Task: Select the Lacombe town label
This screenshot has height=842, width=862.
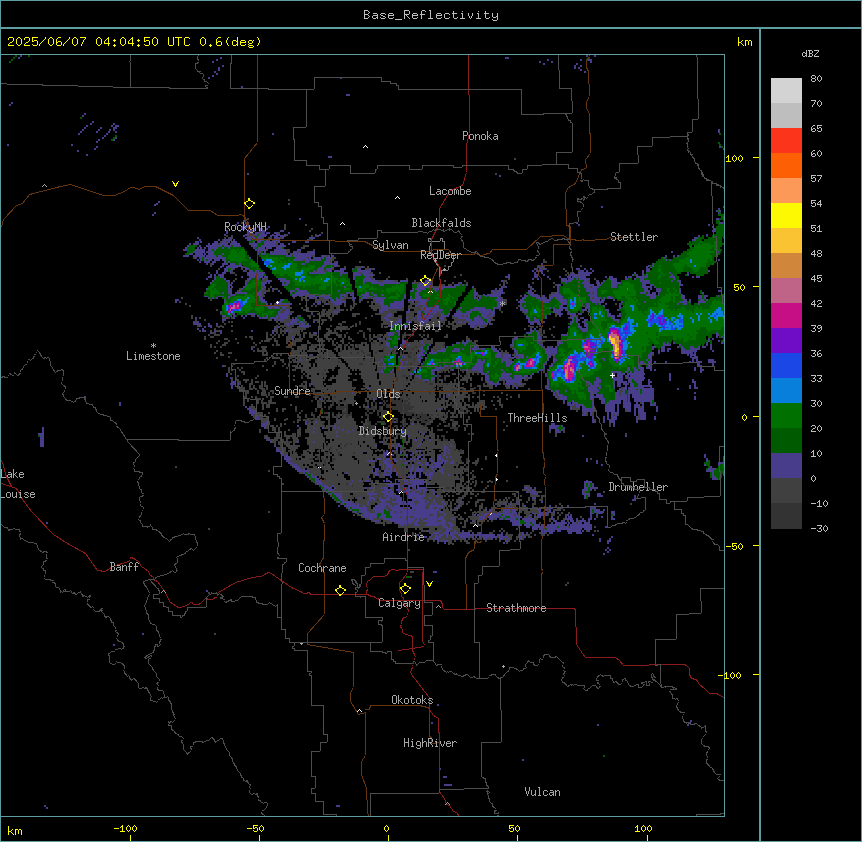Action: tap(450, 191)
